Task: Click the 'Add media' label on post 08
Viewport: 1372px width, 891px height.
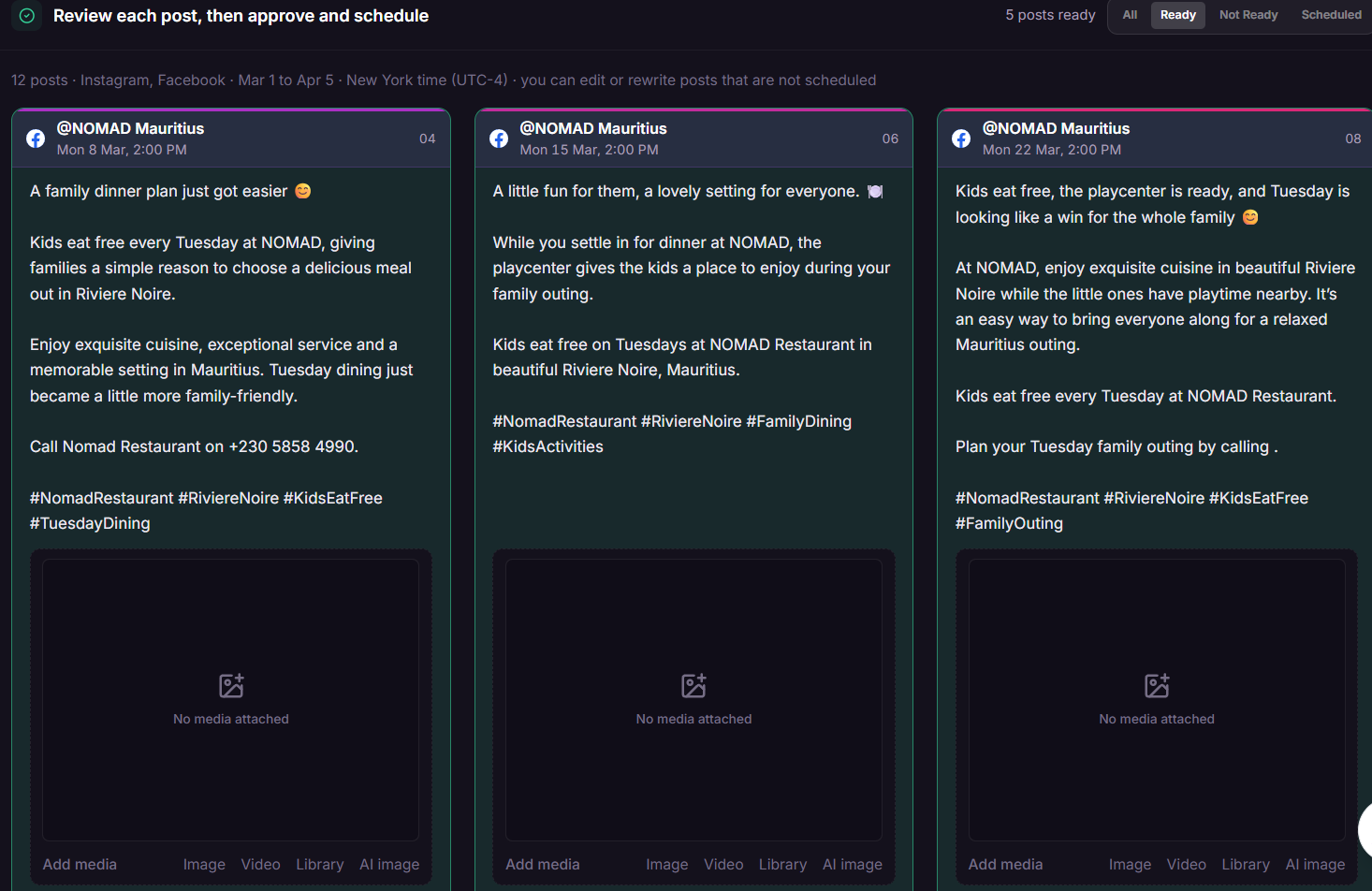Action: pyautogui.click(x=1005, y=865)
